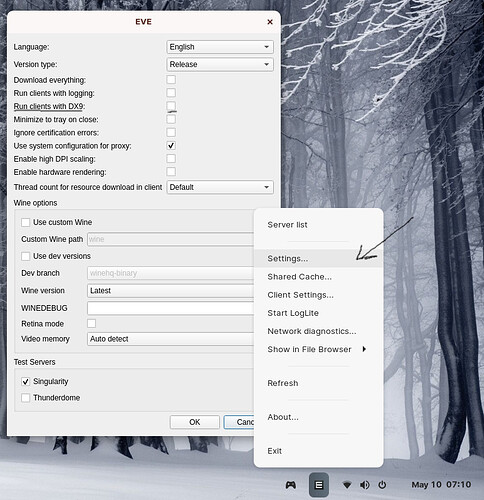The height and width of the screenshot is (500, 484).
Task: Enable Retina mode checkbox
Action: point(91,323)
